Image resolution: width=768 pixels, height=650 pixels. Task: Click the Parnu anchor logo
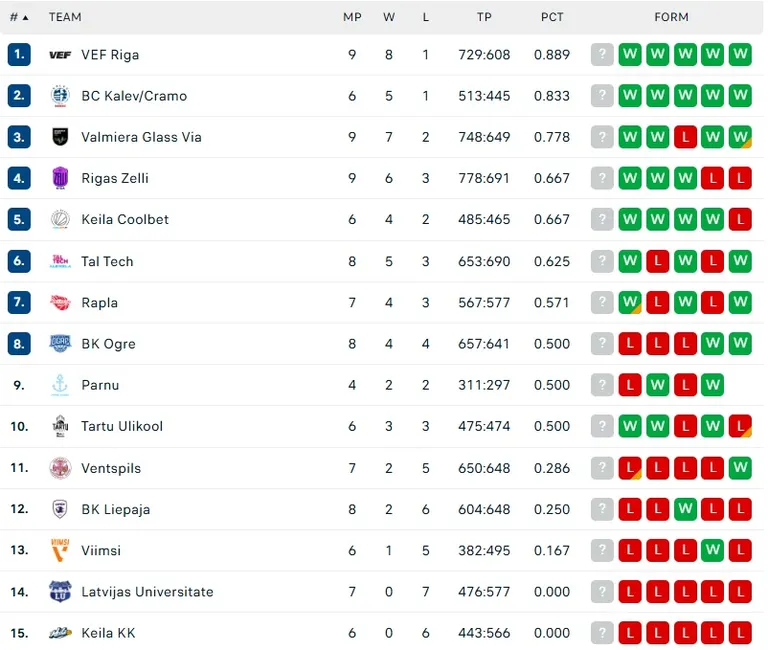(60, 385)
